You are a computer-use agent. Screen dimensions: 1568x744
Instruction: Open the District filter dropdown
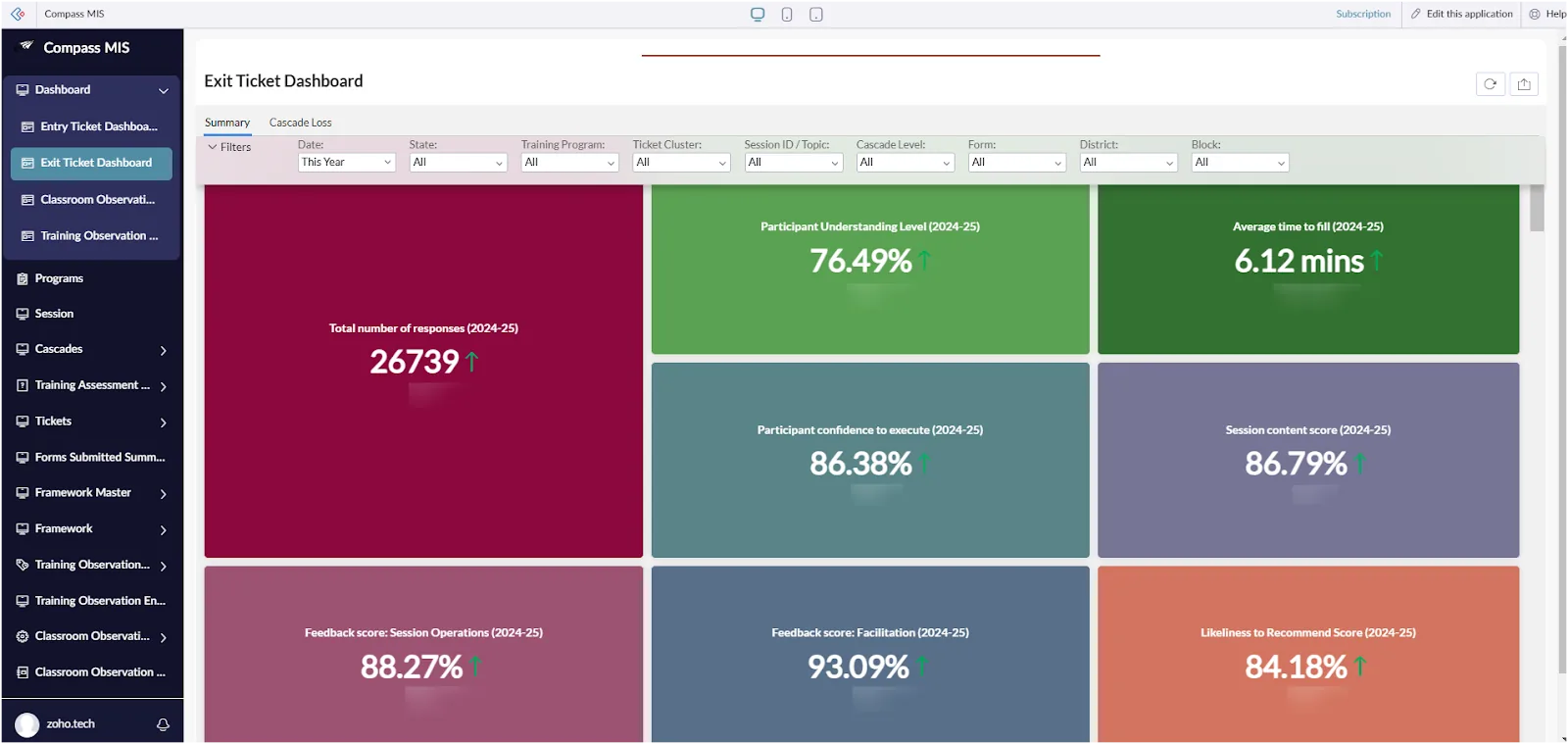point(1129,163)
